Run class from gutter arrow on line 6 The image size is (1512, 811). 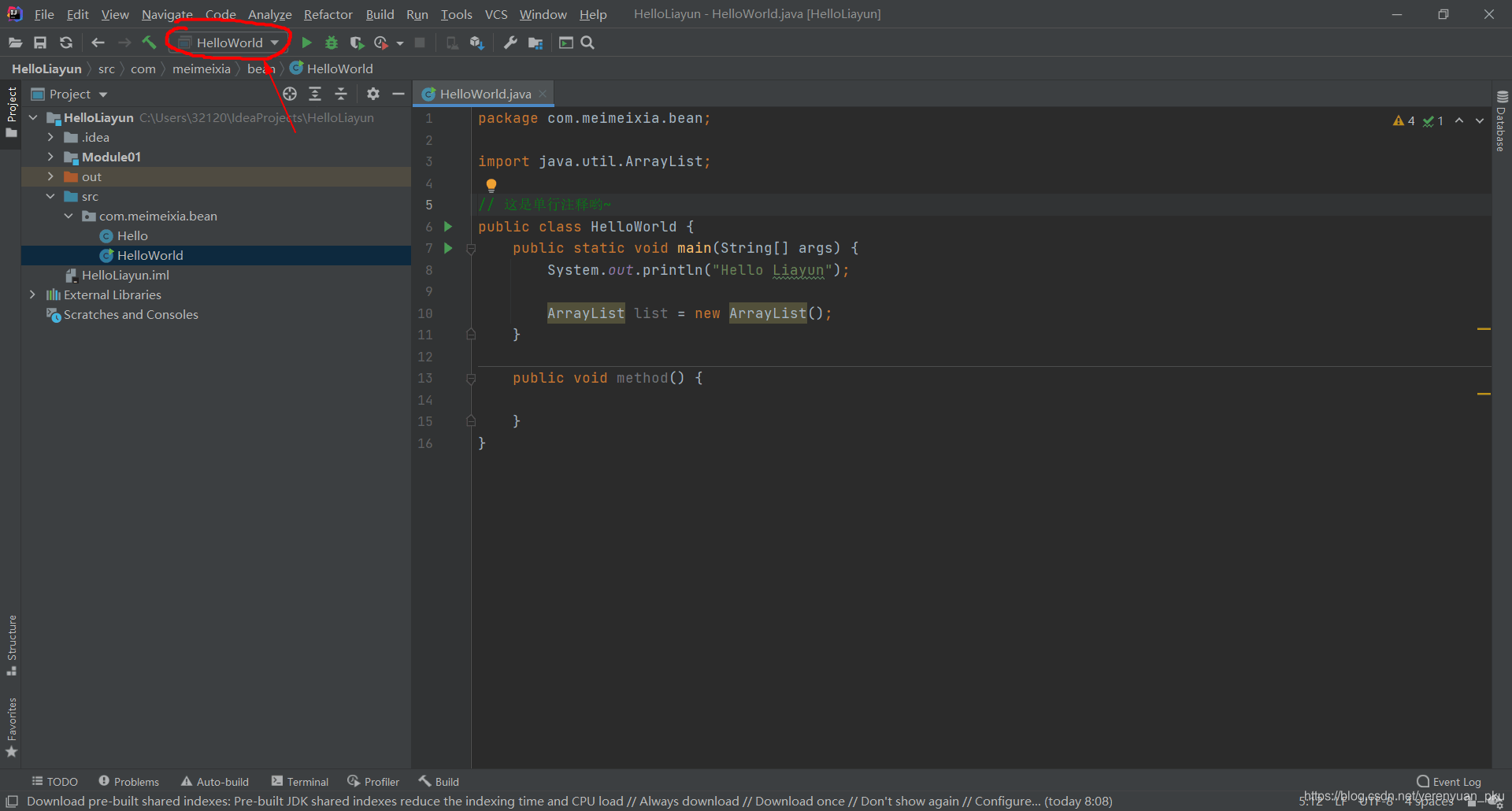[x=448, y=227]
